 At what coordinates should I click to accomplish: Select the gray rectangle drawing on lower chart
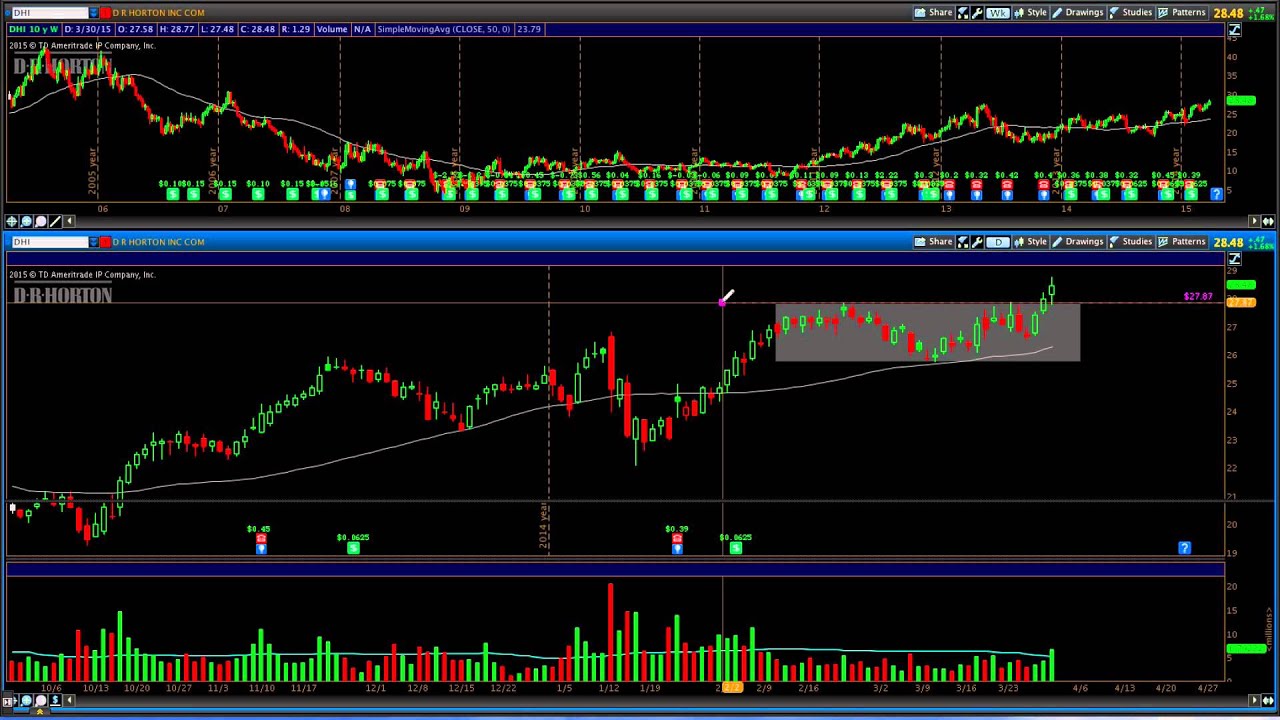click(x=928, y=332)
